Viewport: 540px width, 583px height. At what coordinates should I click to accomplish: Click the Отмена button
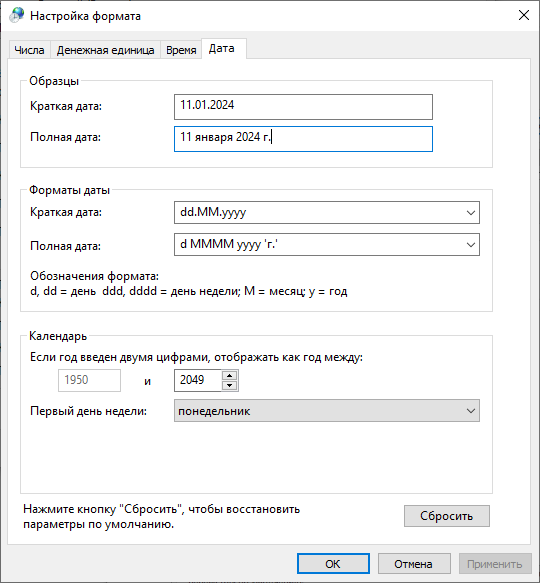414,564
